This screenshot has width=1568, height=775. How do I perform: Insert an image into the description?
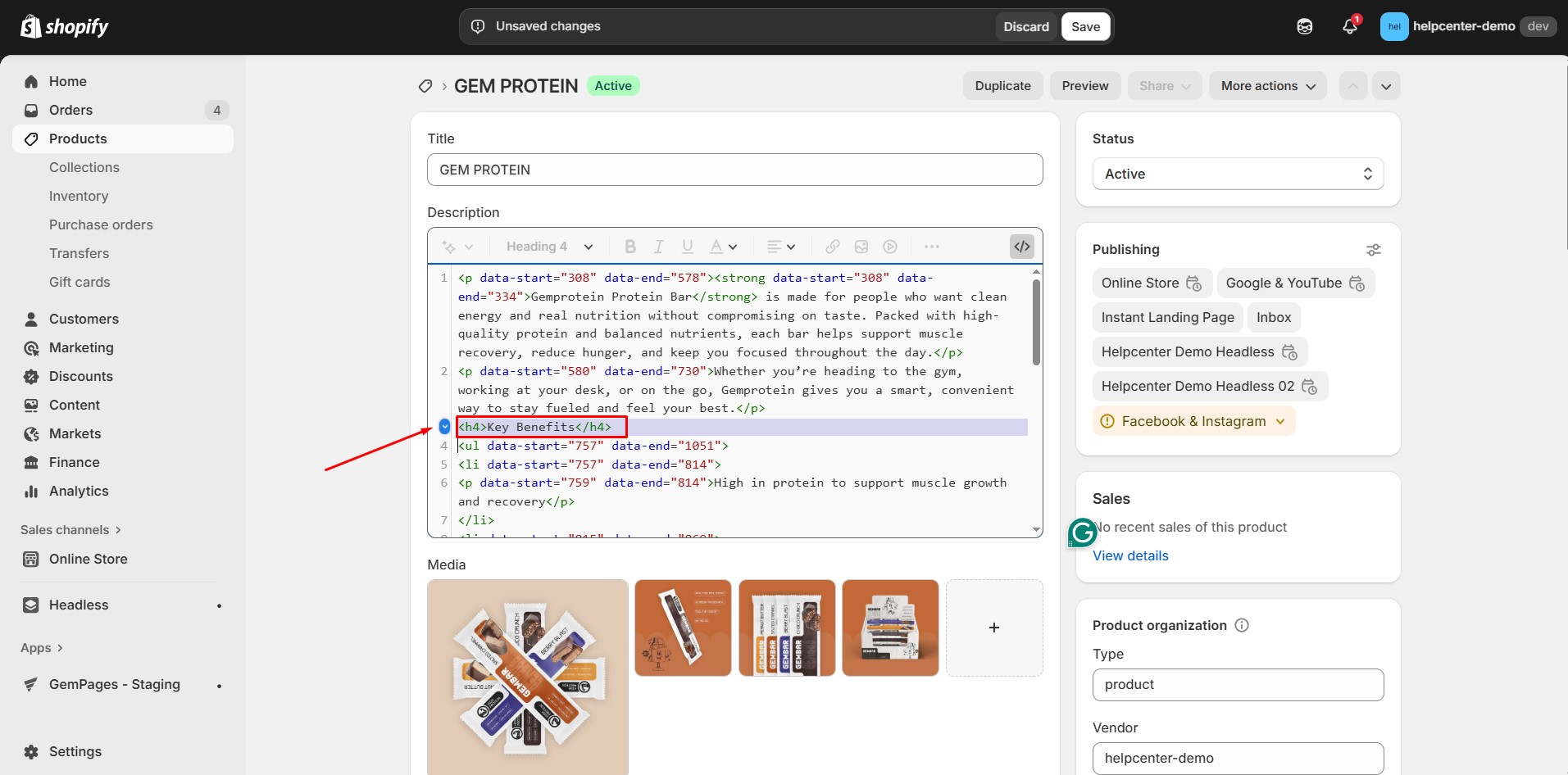861,246
